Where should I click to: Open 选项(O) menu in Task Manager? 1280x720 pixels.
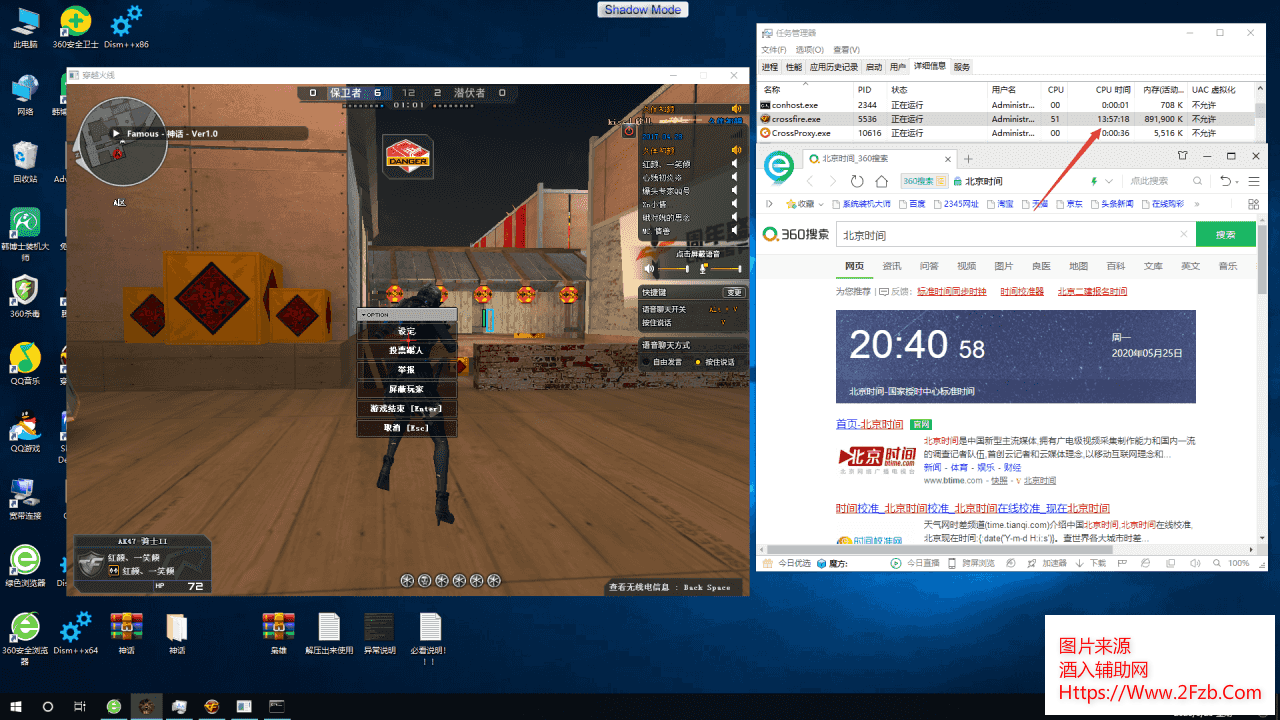(x=810, y=49)
